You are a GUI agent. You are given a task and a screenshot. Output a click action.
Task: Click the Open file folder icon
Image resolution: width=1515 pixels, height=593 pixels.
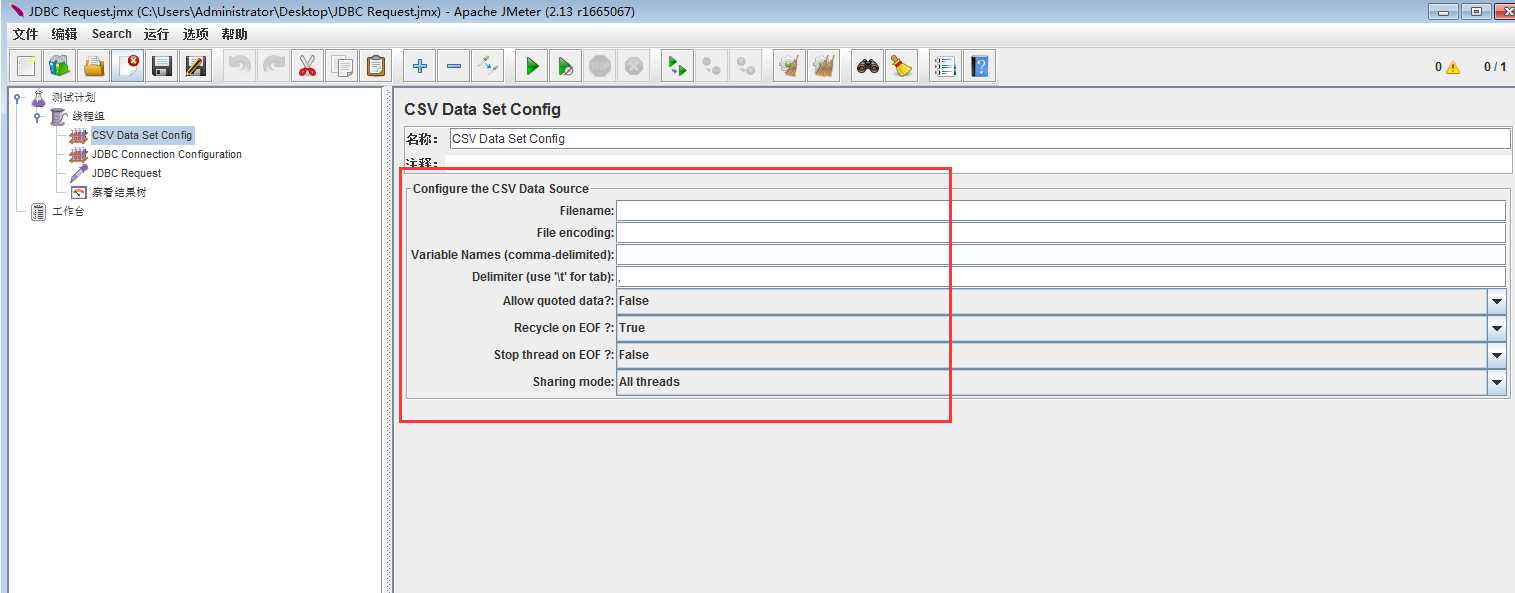point(94,66)
